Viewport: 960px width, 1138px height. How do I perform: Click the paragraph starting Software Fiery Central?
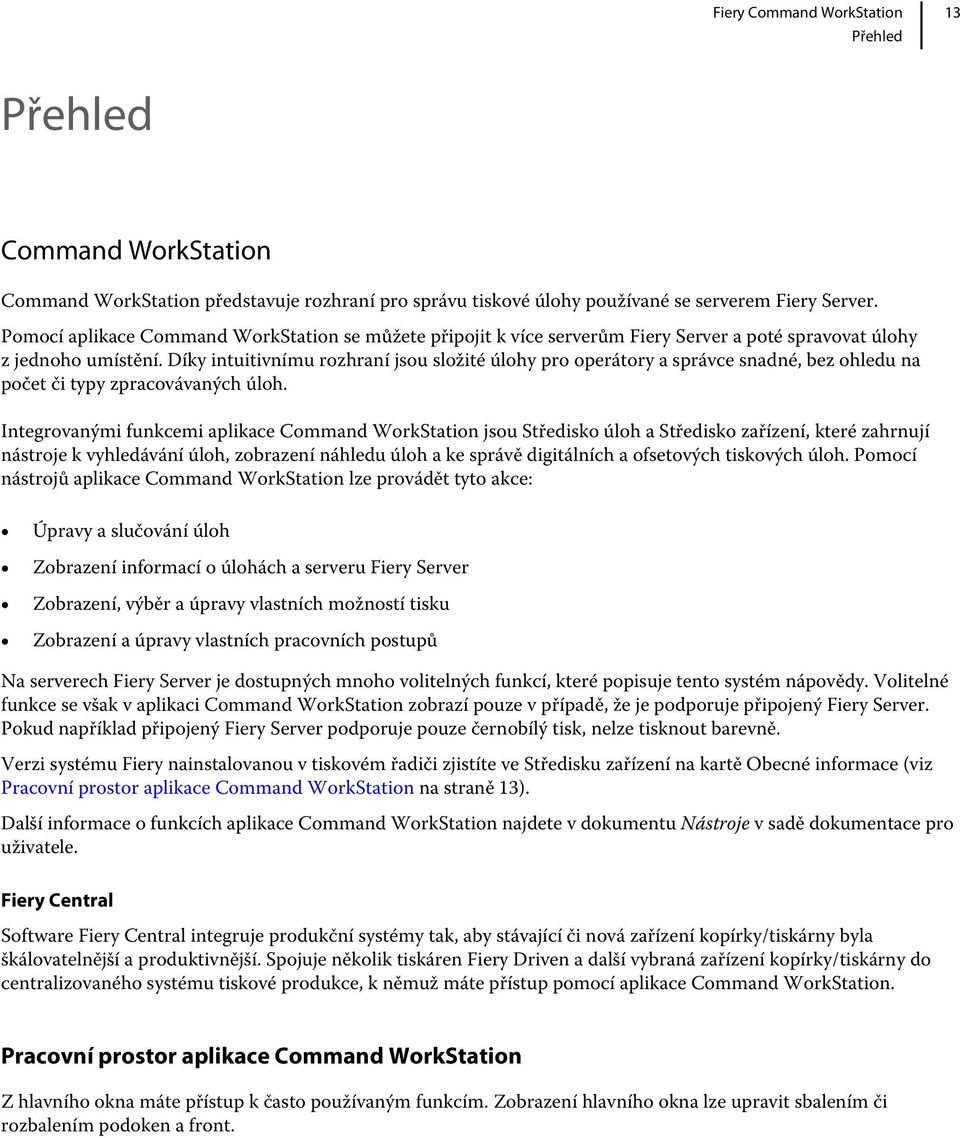tap(466, 959)
